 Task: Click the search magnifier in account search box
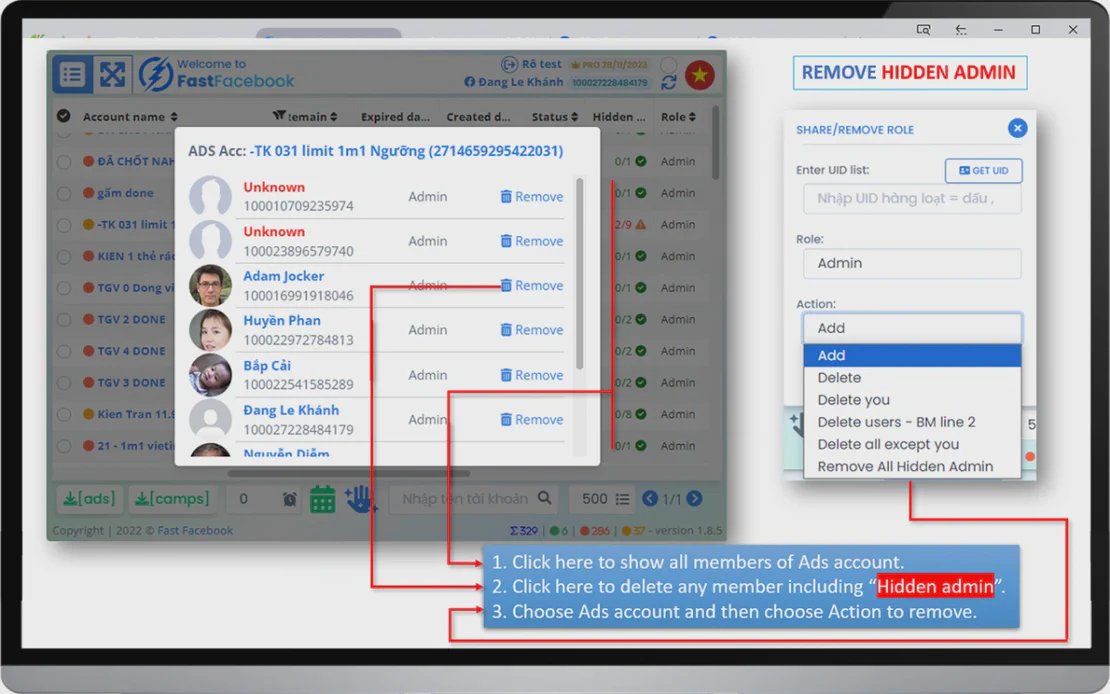point(544,498)
